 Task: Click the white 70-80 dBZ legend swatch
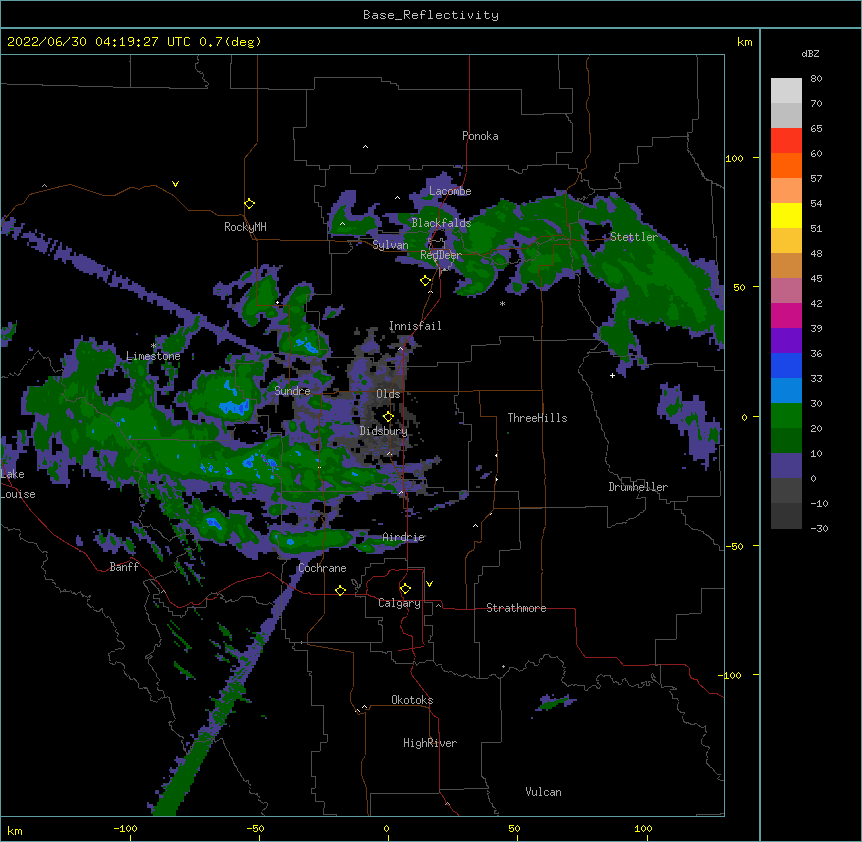tap(786, 91)
